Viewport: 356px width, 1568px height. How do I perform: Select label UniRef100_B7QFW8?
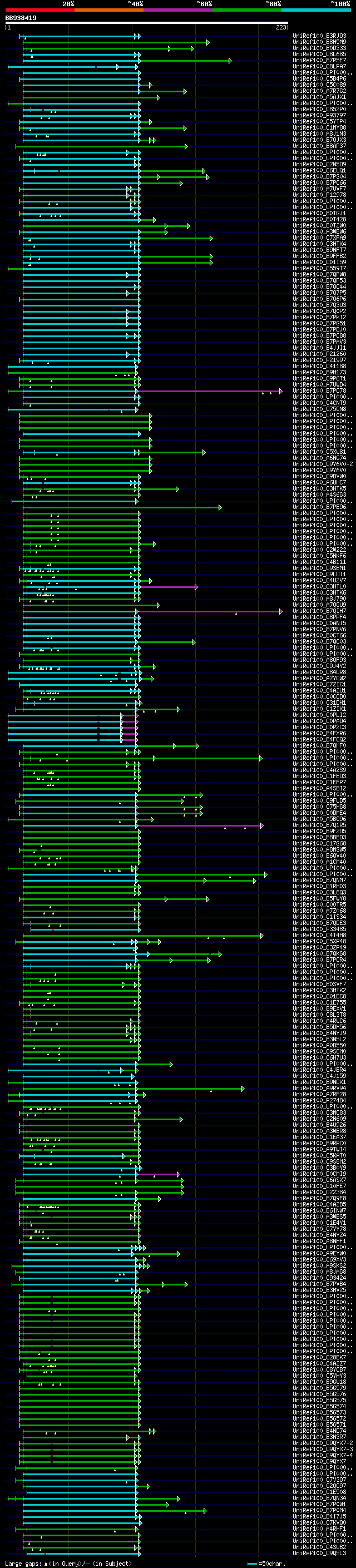[x=319, y=275]
